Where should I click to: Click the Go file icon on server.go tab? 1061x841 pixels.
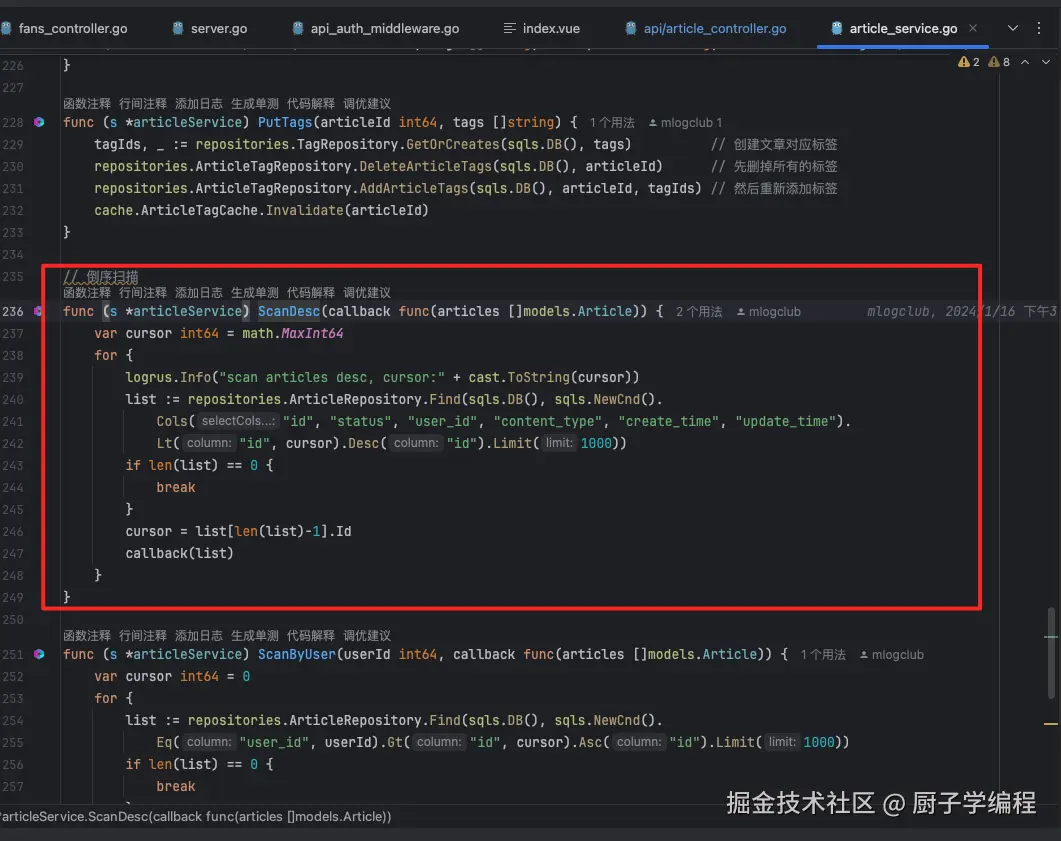click(178, 28)
